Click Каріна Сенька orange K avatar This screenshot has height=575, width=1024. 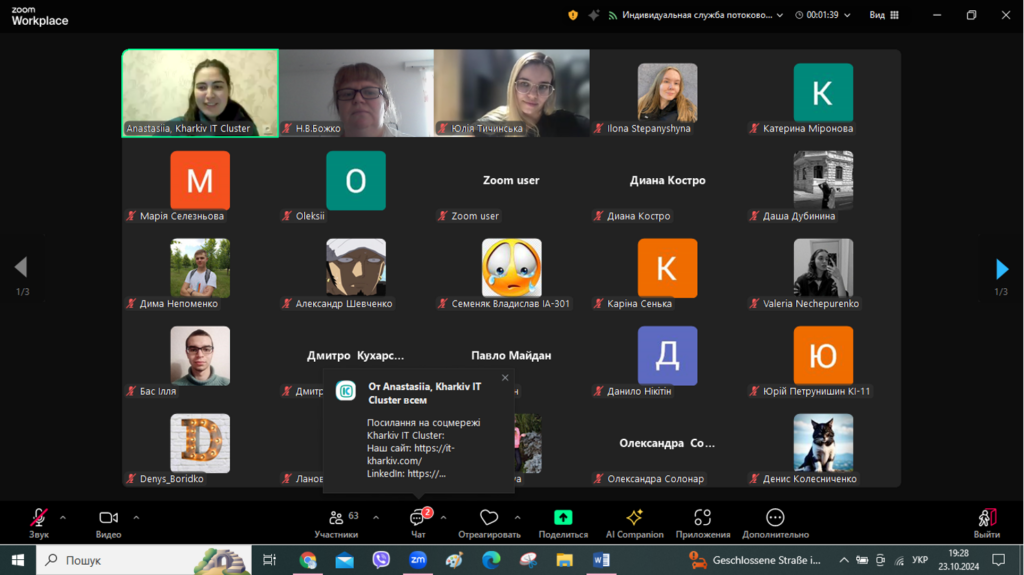point(667,268)
